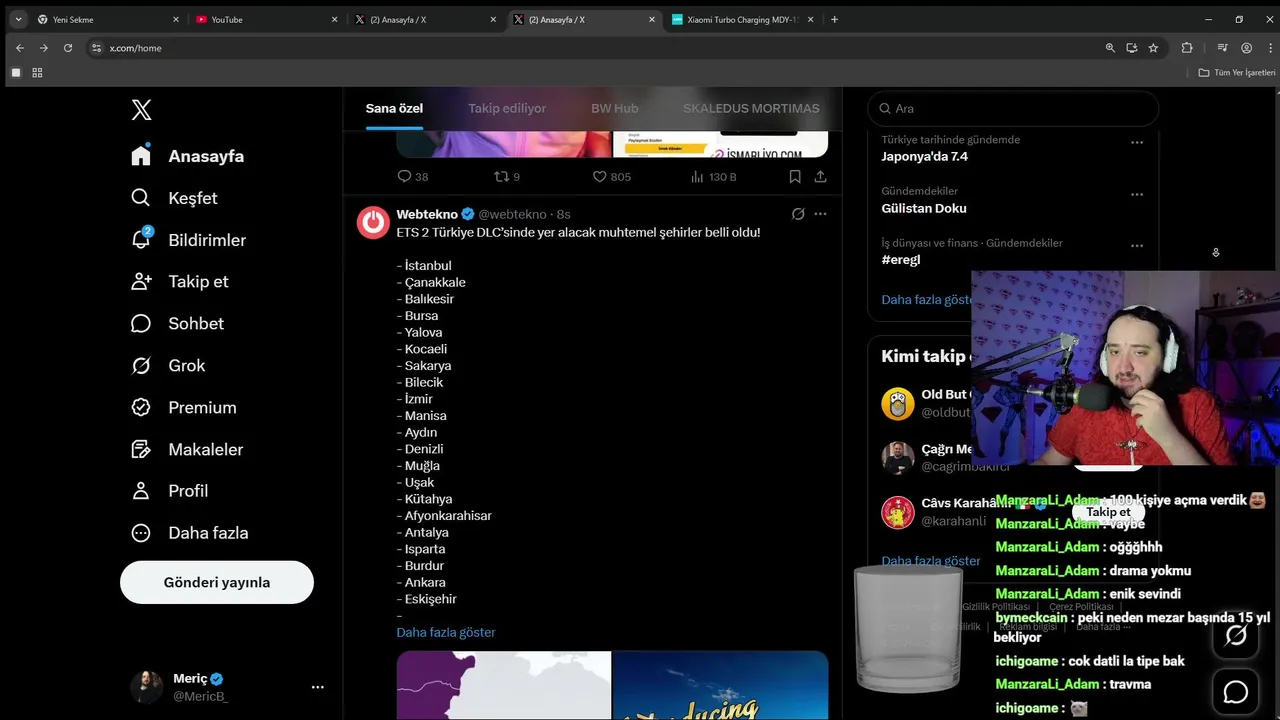Image resolution: width=1280 pixels, height=720 pixels.
Task: Expand Daha fazla sidebar menu
Action: click(x=189, y=533)
